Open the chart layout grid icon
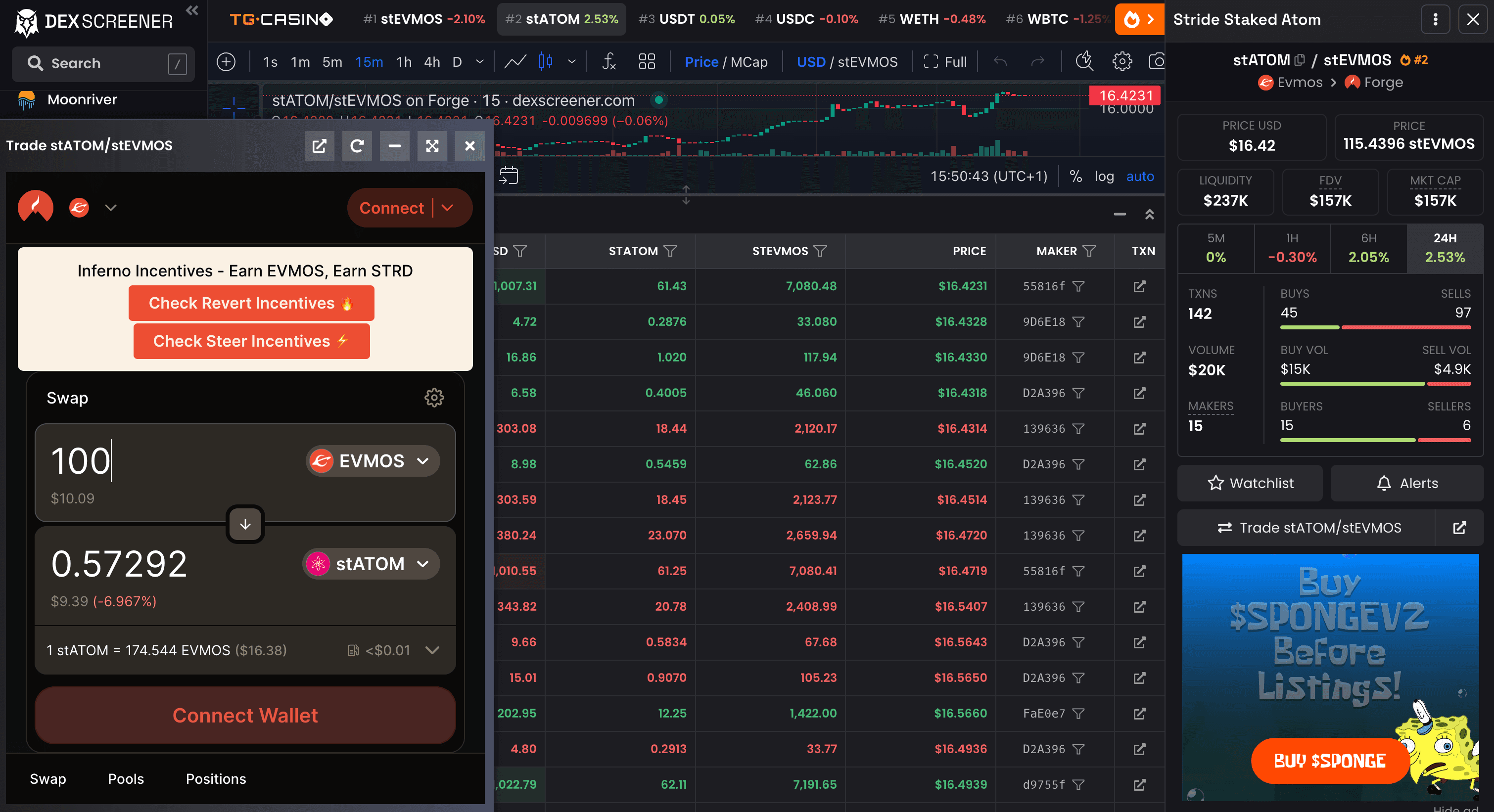This screenshot has width=1494, height=812. pos(647,61)
